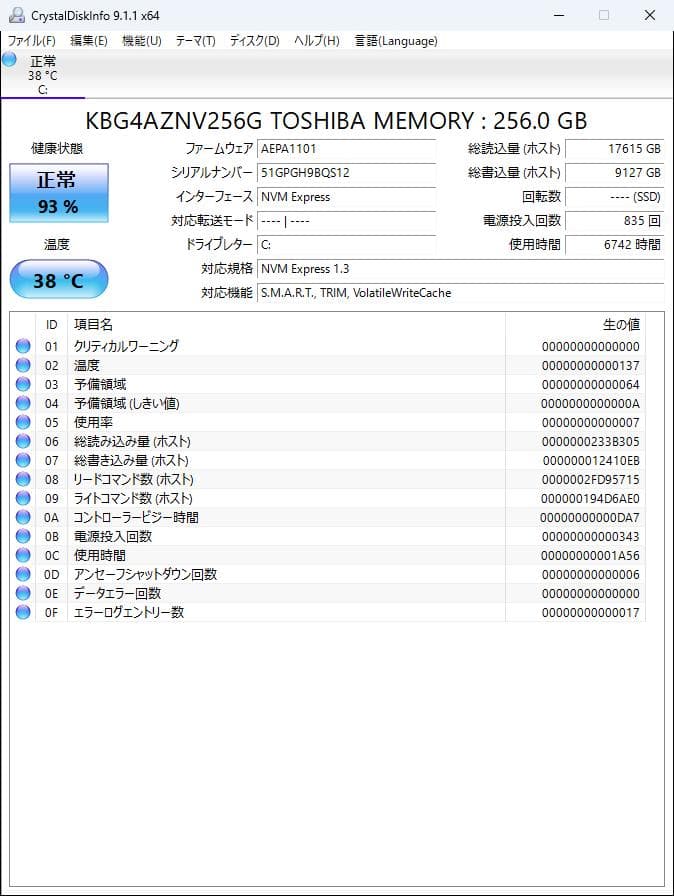Screen dimensions: 674x896
Task: Click status orb for 予備領域 row 03
Action: click(x=23, y=384)
